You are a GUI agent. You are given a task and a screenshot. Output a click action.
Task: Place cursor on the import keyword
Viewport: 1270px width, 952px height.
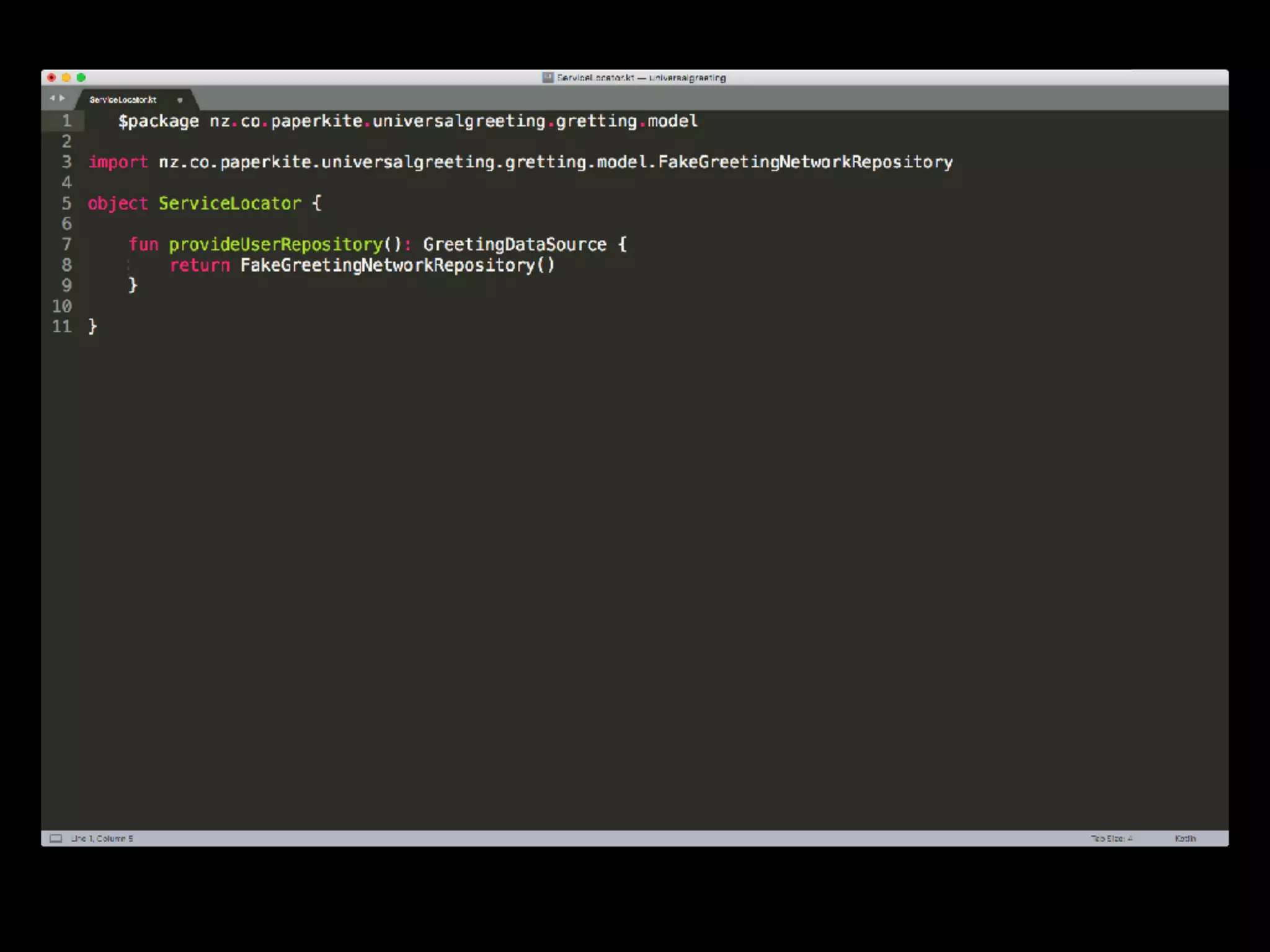pos(118,162)
